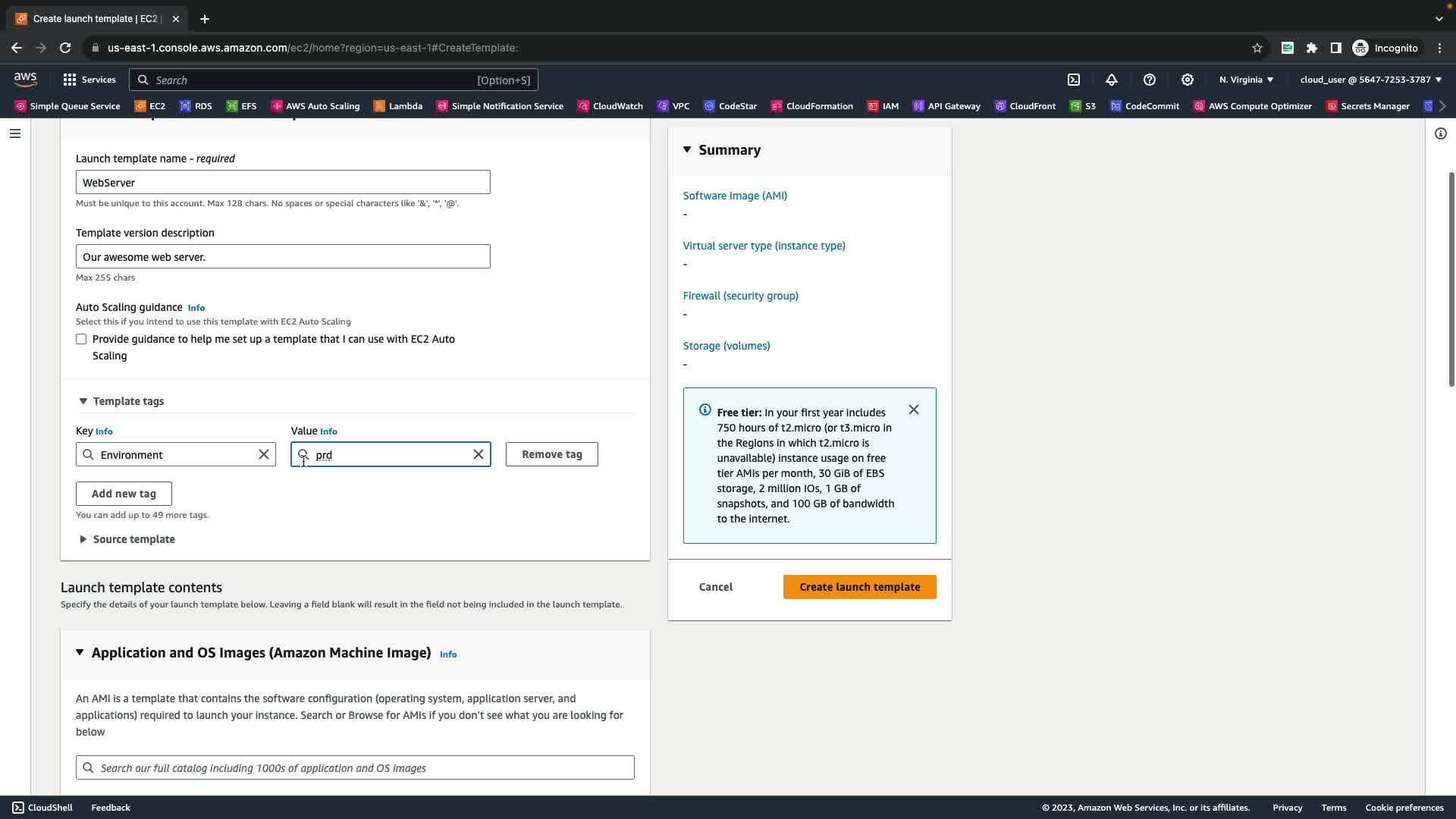
Task: Open the right-side info panel icon
Action: pyautogui.click(x=1441, y=133)
